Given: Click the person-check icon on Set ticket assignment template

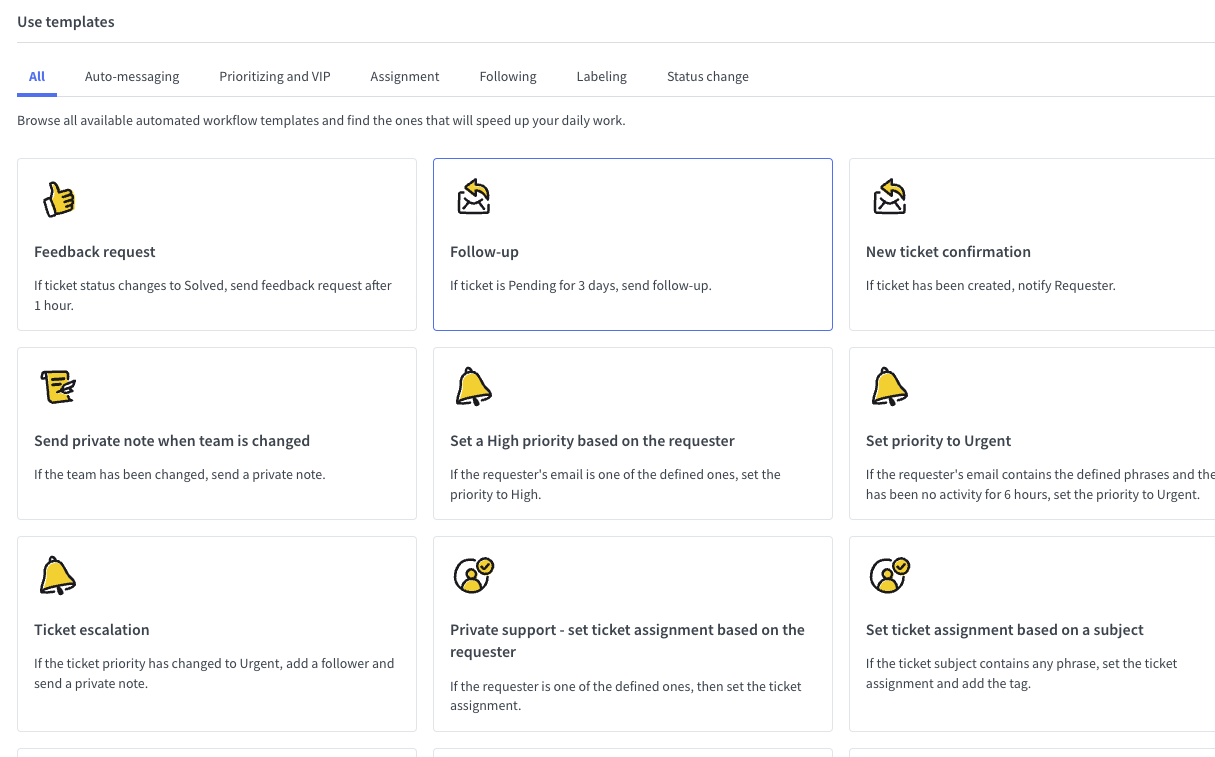Looking at the screenshot, I should pyautogui.click(x=889, y=575).
